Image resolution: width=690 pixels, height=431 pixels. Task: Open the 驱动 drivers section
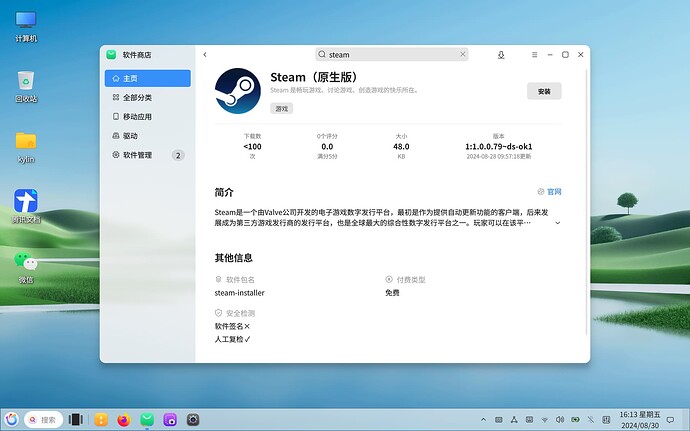click(148, 136)
